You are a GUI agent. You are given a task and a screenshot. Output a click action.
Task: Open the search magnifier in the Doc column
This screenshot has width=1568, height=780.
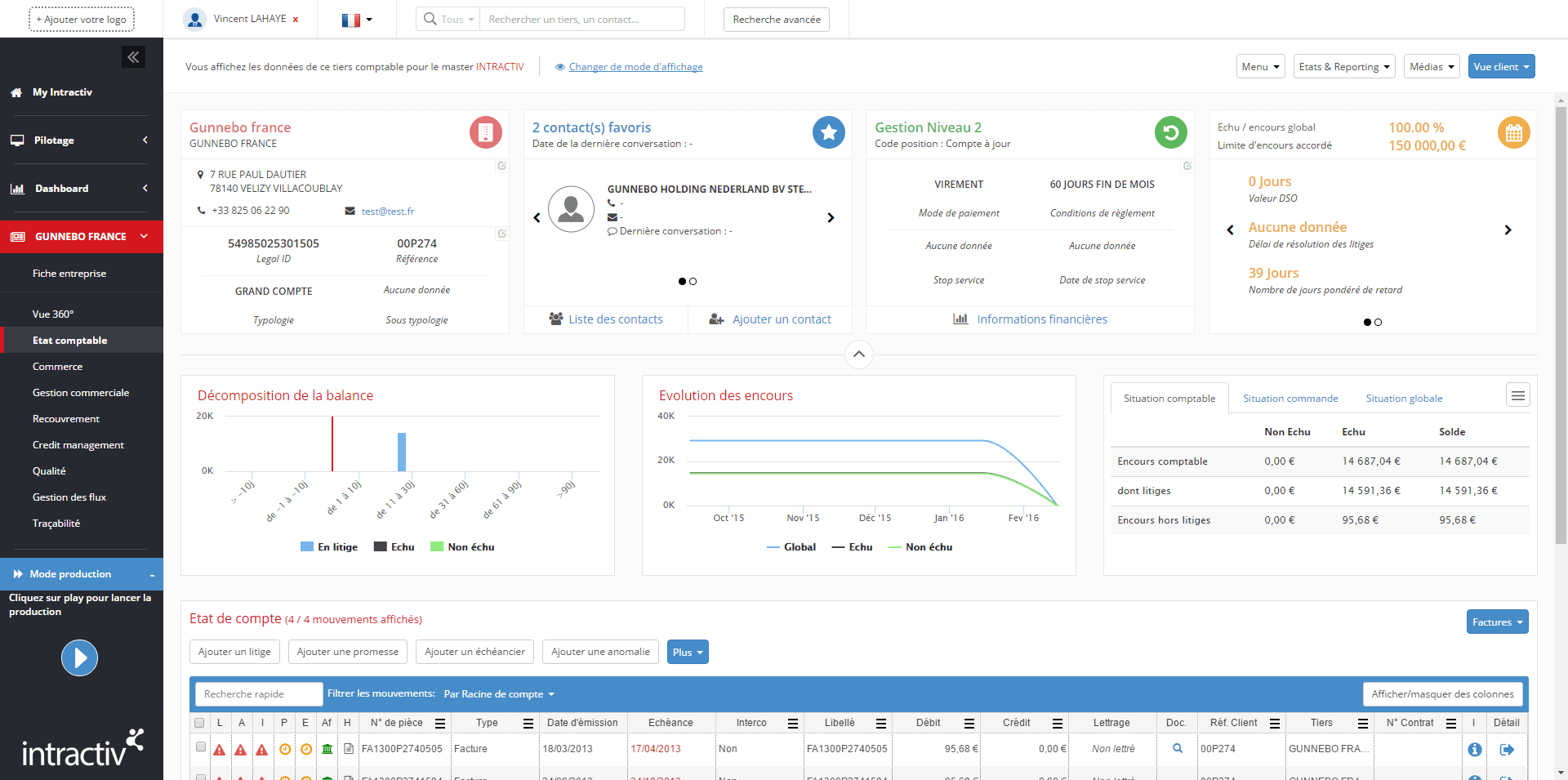[x=1177, y=748]
